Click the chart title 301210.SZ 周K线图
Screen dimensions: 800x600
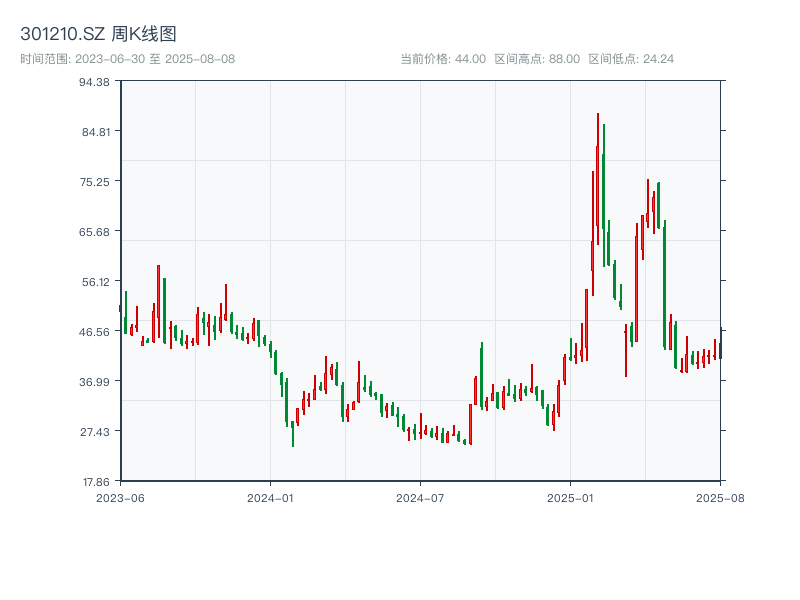[x=98, y=34]
